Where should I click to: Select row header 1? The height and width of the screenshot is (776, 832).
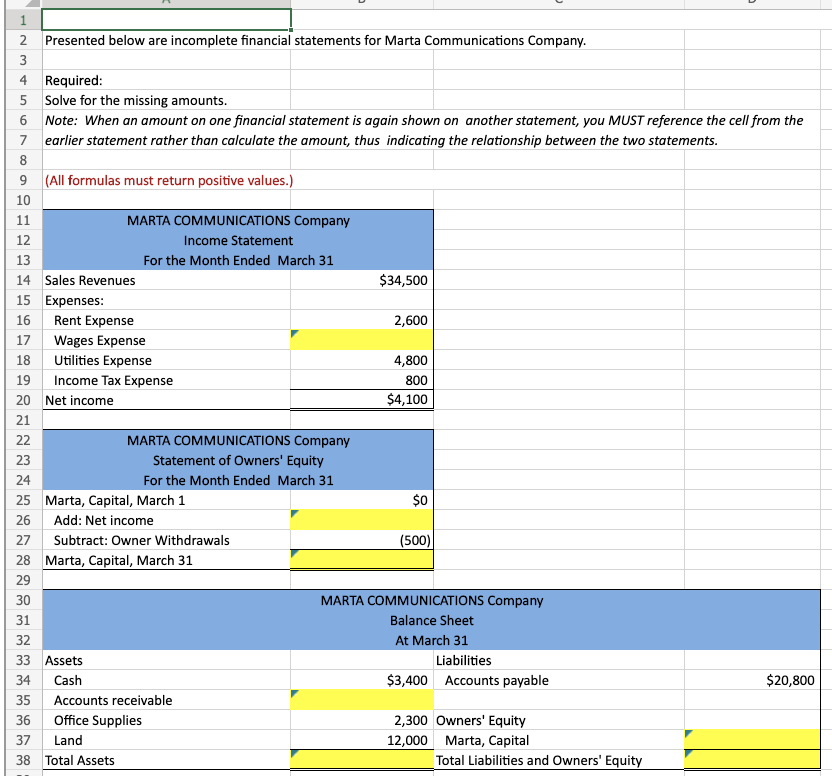coord(23,20)
